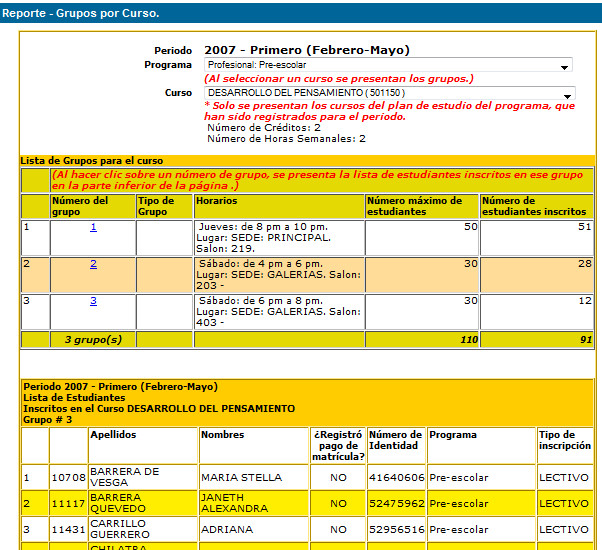Click the '¿Registró pago de matrícula?' header
Screen dimensions: 602x550
338,445
